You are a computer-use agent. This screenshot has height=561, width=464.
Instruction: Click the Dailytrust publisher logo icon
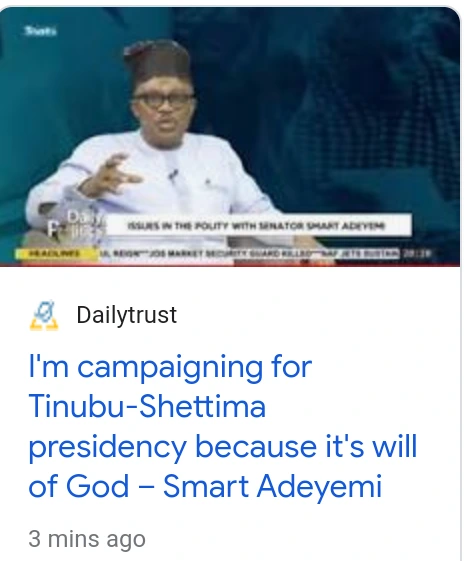coord(44,315)
